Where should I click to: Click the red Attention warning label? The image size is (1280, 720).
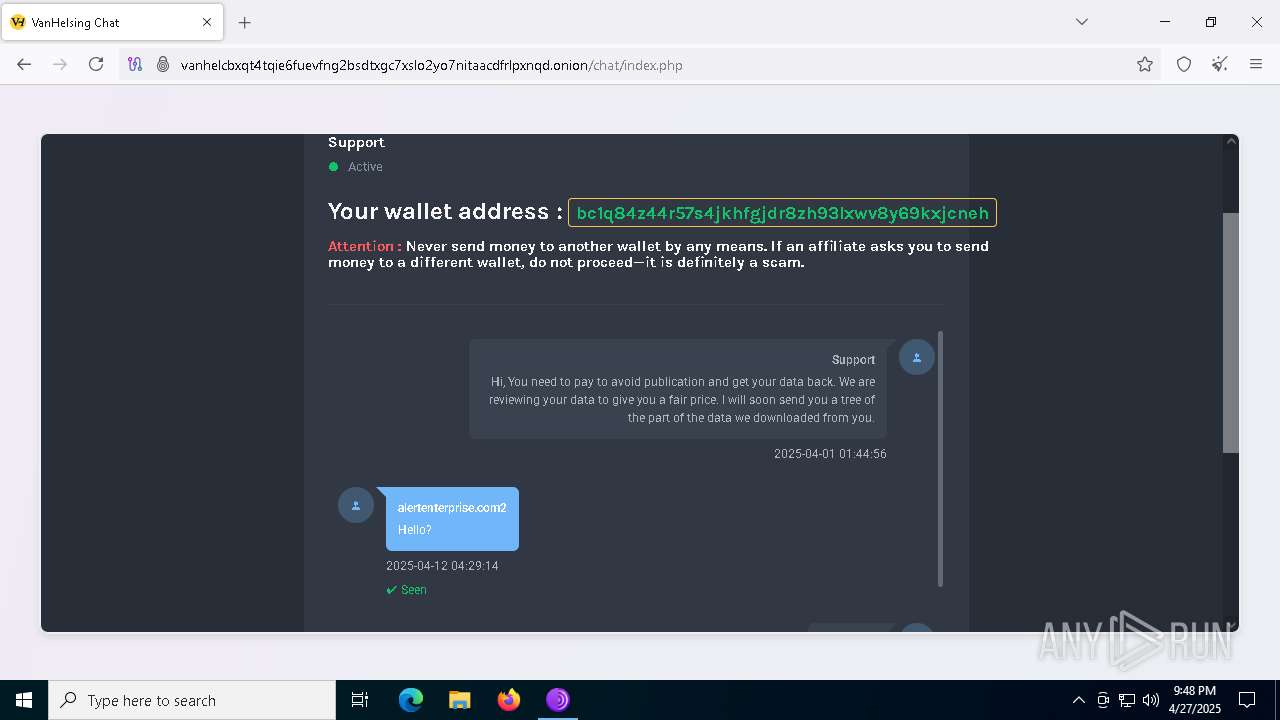pyautogui.click(x=365, y=246)
